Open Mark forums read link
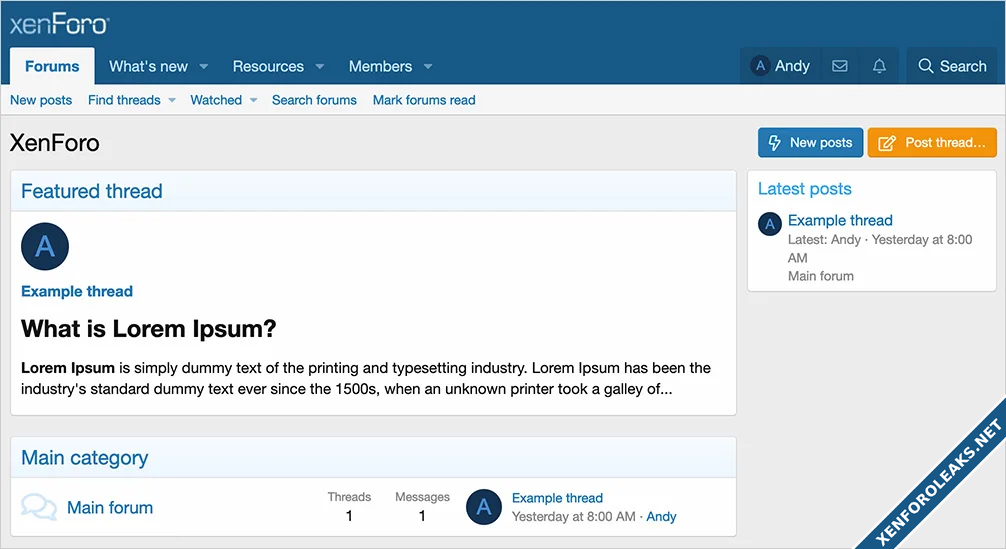 (x=424, y=100)
